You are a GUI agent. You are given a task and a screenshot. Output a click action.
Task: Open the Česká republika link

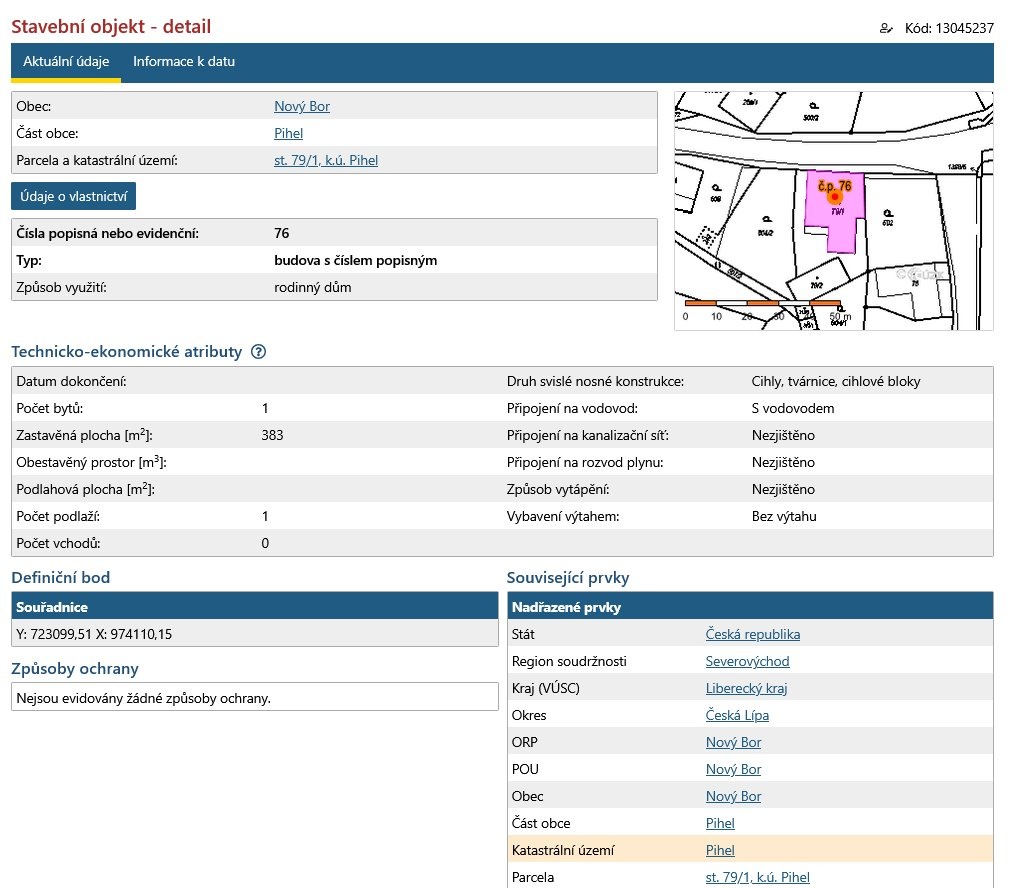point(752,634)
